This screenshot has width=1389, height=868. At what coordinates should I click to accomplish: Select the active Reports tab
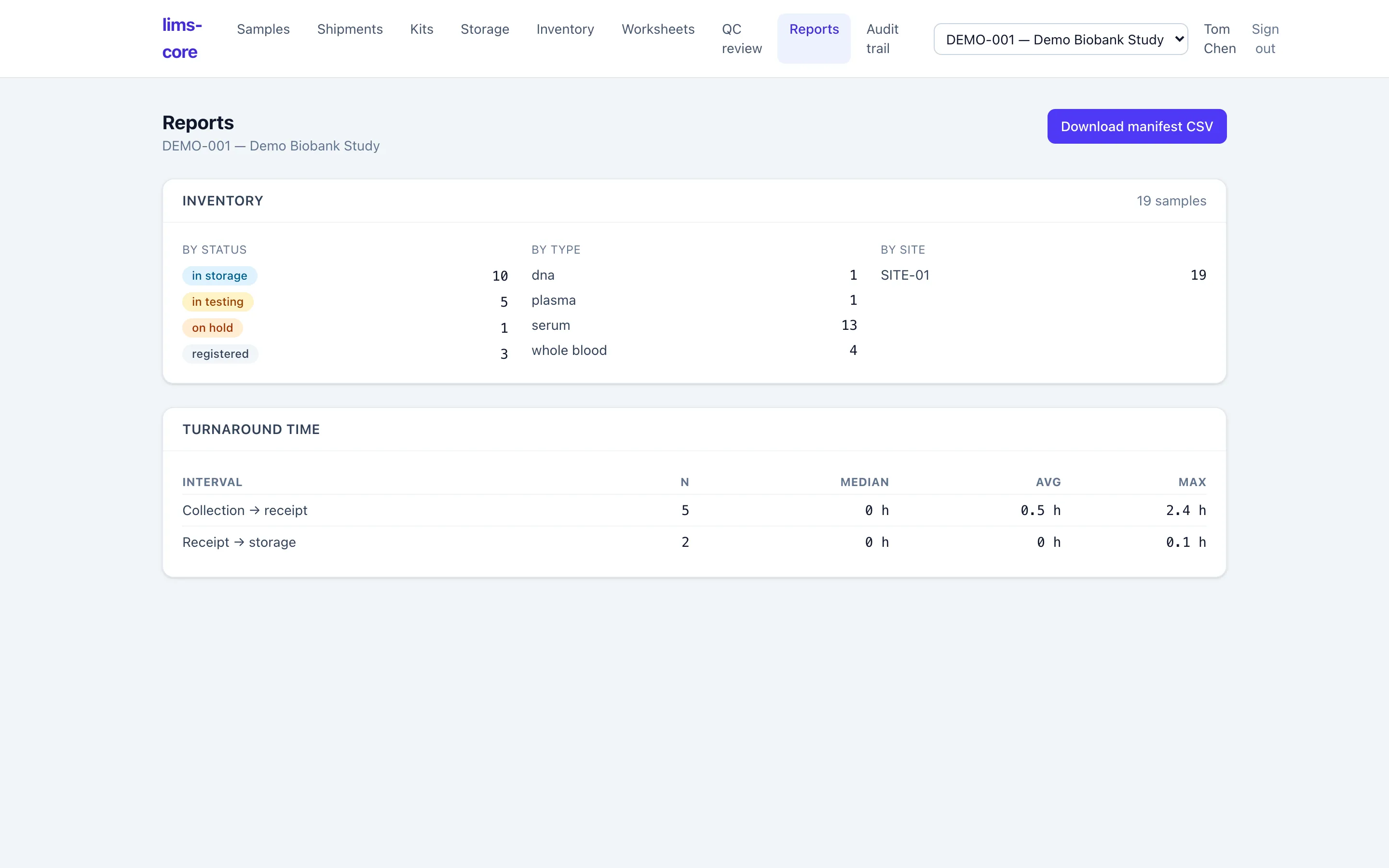pyautogui.click(x=813, y=39)
